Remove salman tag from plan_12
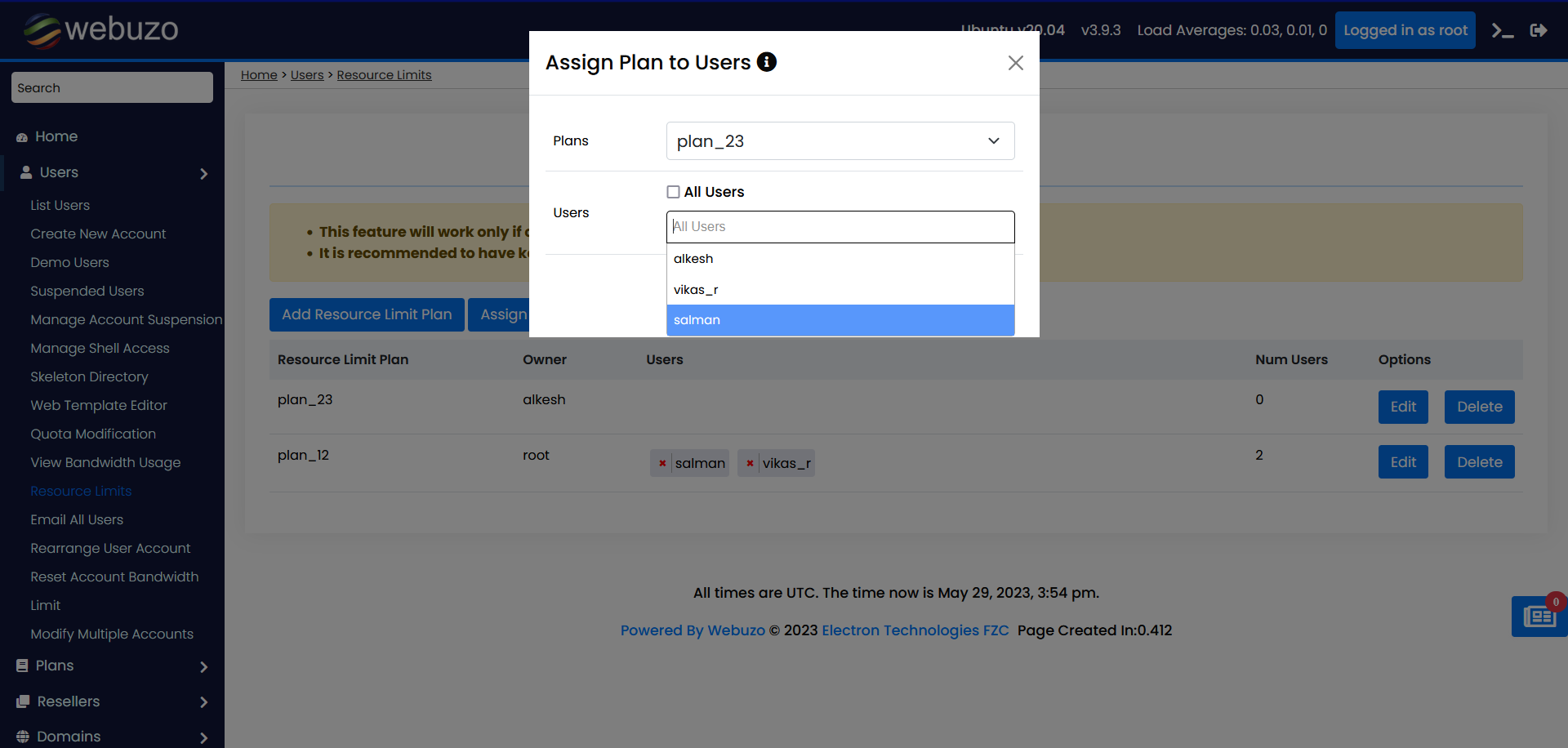 662,463
